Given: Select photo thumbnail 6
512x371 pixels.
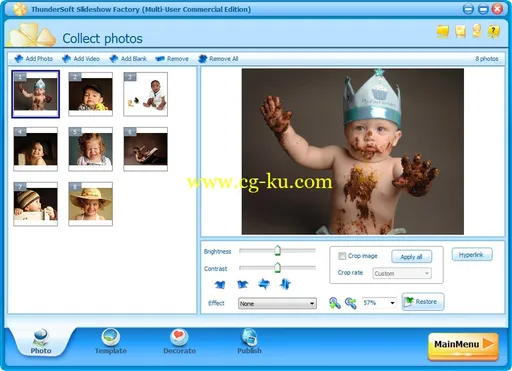Looking at the screenshot, I should tap(145, 149).
